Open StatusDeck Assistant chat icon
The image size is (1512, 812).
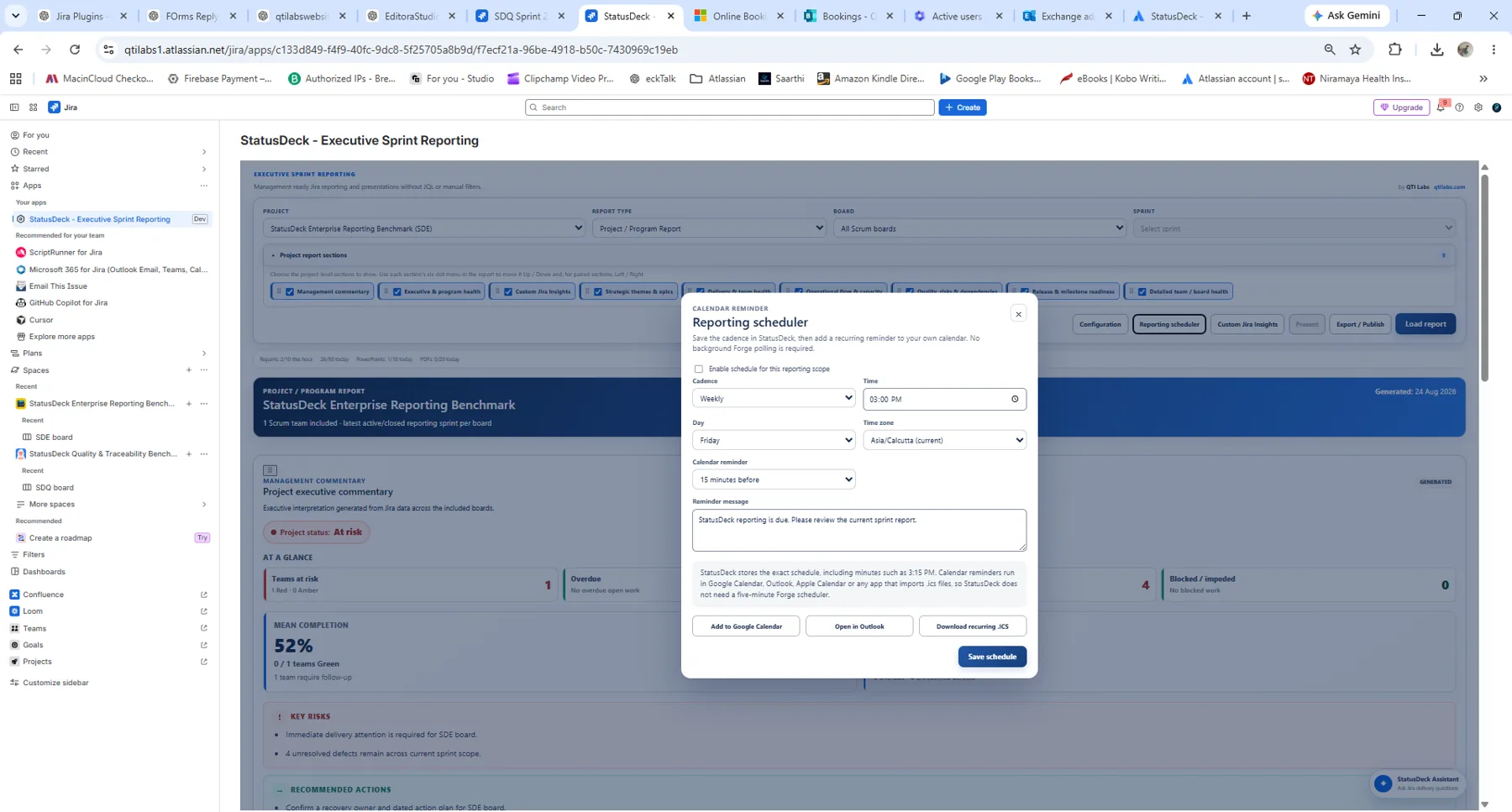[x=1383, y=783]
